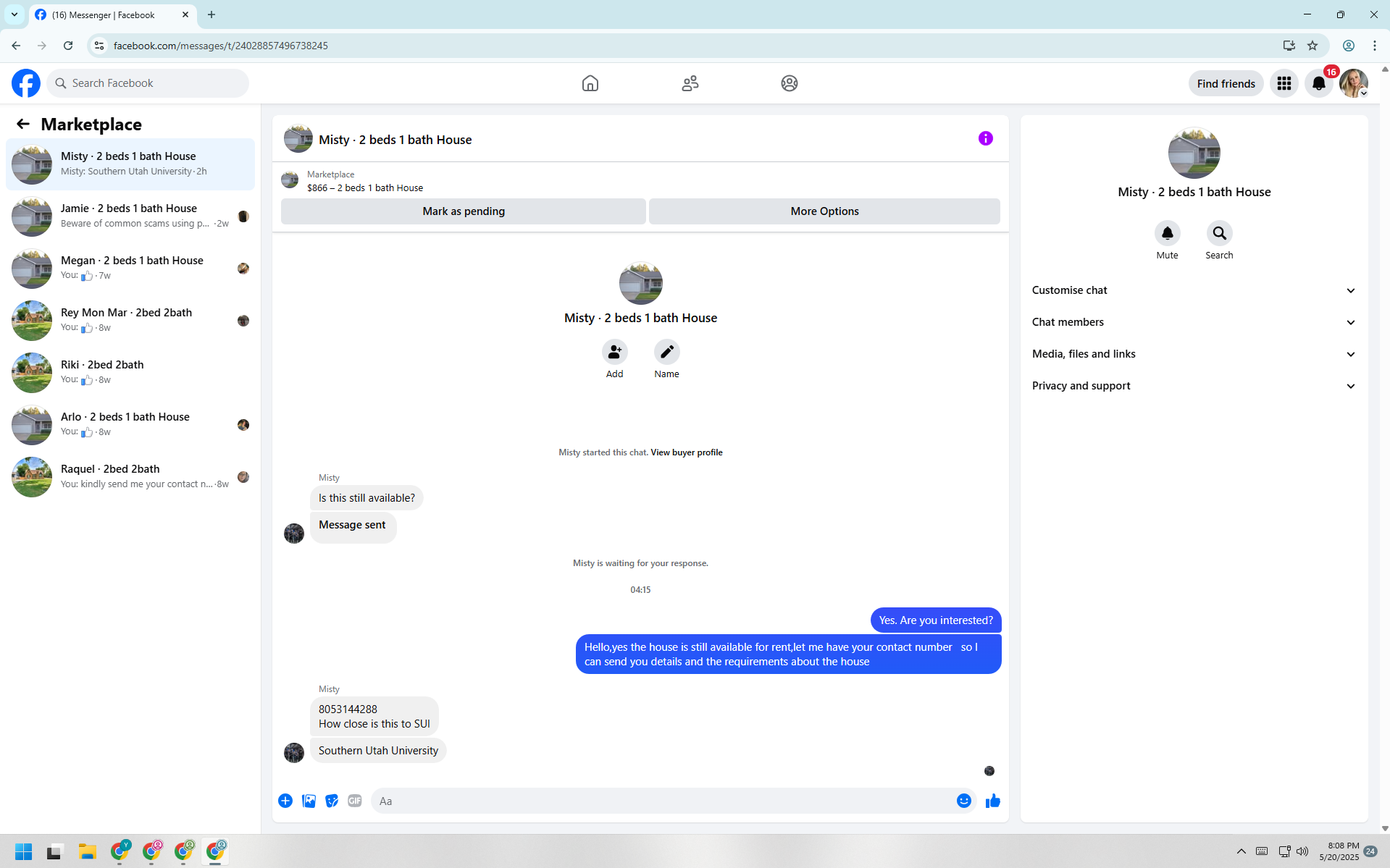The height and width of the screenshot is (868, 1390).
Task: Open a new browser tab
Action: (212, 14)
